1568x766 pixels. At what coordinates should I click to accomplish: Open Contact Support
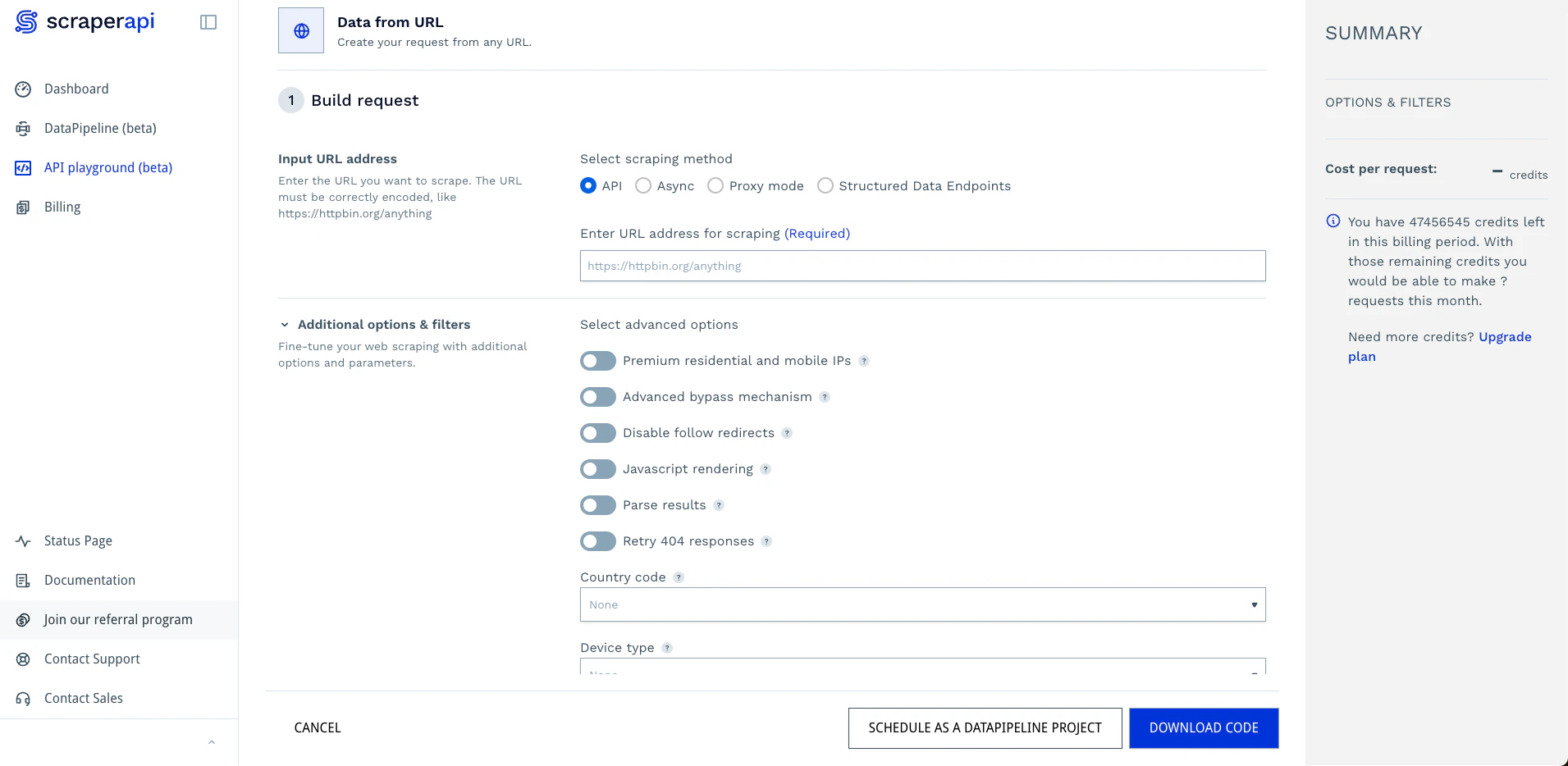(91, 659)
